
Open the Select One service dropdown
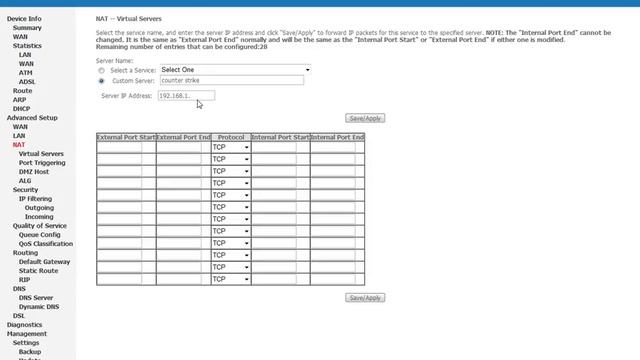[235, 70]
